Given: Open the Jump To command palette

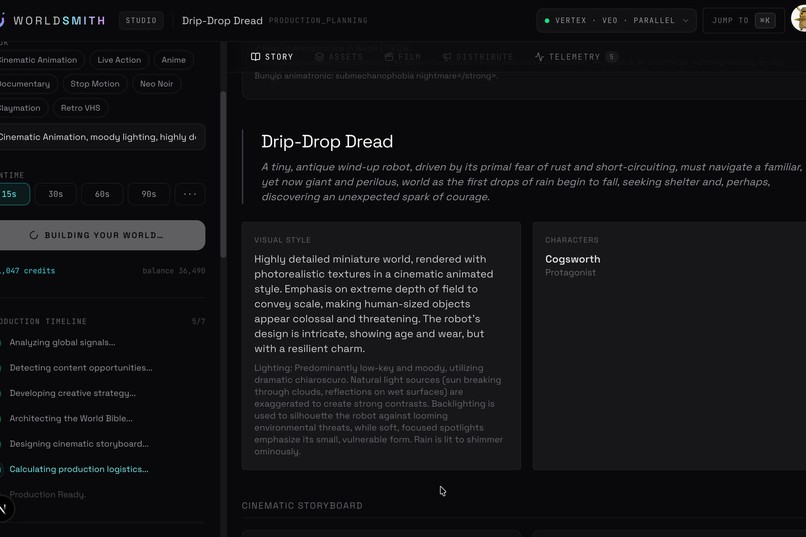Looking at the screenshot, I should [x=743, y=21].
